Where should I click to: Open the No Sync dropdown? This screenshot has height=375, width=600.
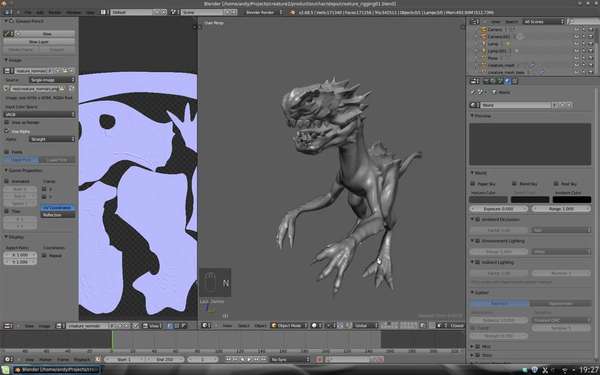click(x=290, y=360)
